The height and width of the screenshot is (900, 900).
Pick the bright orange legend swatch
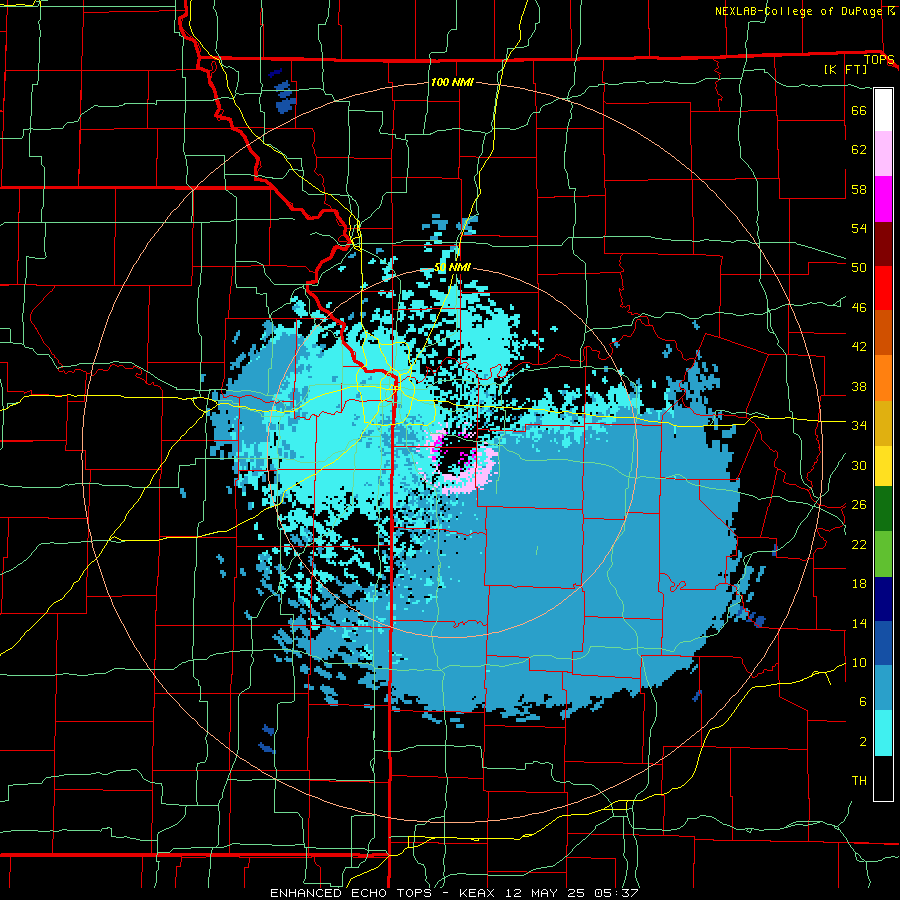[883, 377]
